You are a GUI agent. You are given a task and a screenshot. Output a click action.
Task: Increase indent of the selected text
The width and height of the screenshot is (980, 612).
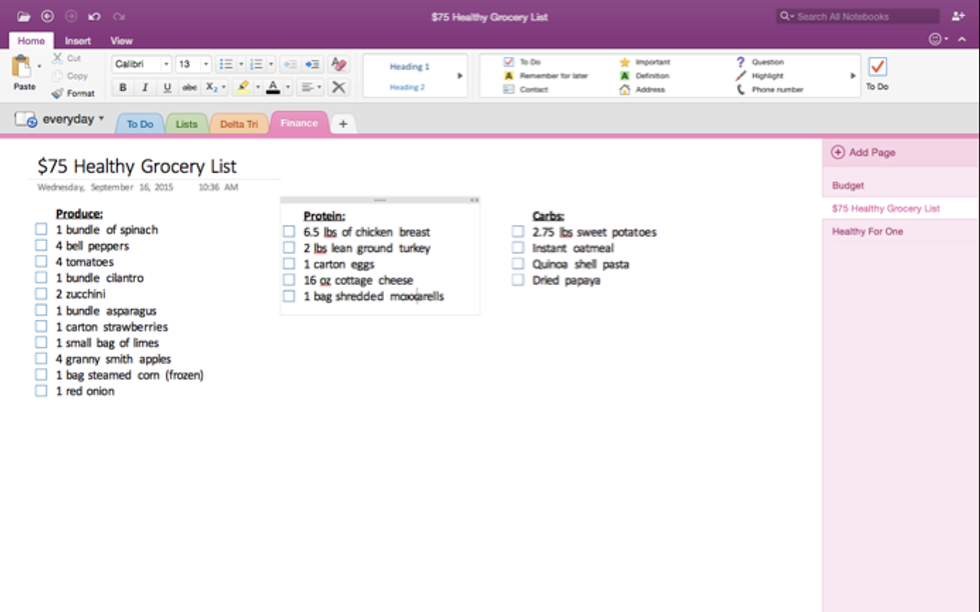pos(312,64)
